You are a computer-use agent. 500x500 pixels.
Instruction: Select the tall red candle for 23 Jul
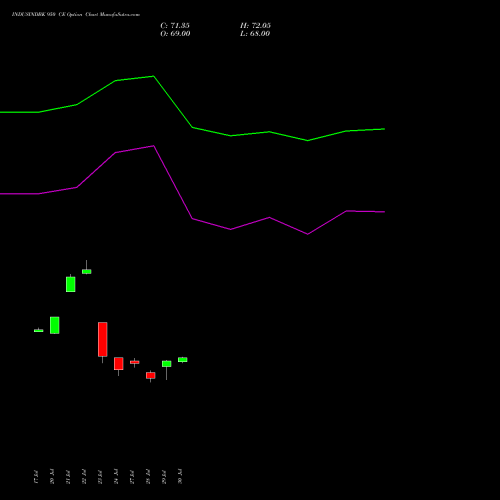[x=103, y=339]
